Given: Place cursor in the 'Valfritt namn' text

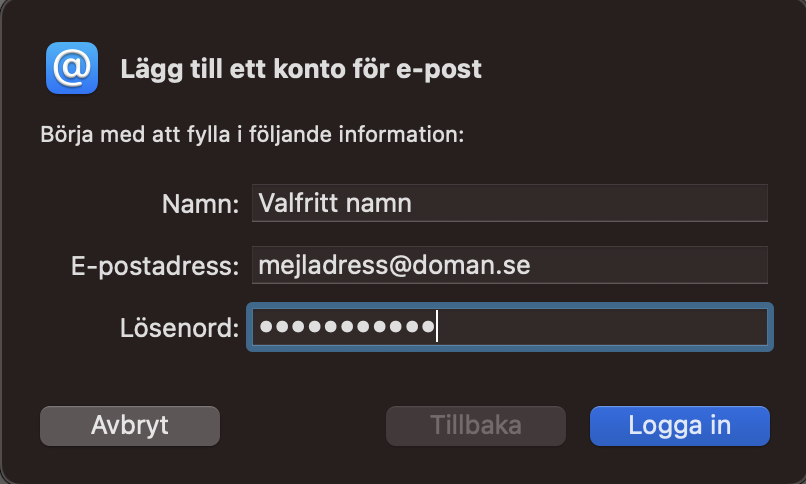Looking at the screenshot, I should click(x=335, y=203).
